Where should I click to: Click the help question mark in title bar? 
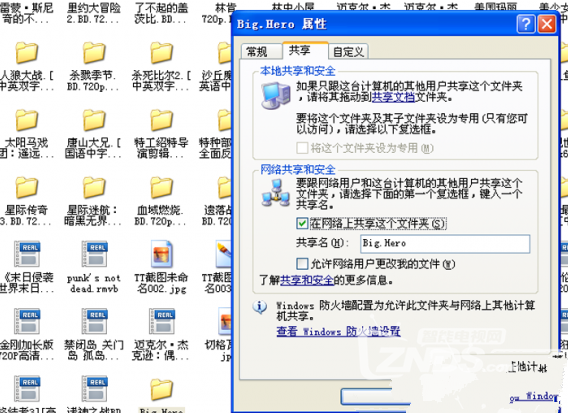tap(526, 24)
